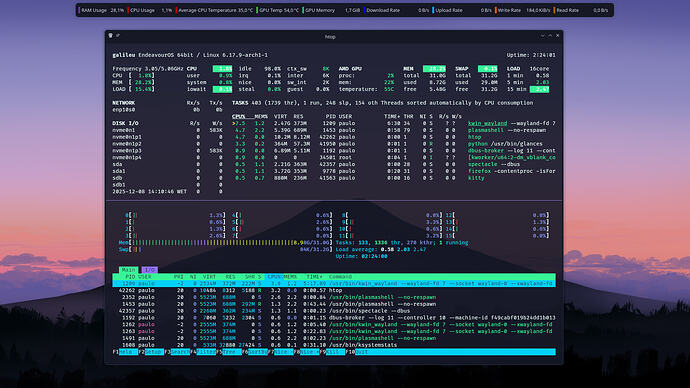Screen dimensions: 690x388
Task: Click F7 Nice minus button
Action: point(281,352)
